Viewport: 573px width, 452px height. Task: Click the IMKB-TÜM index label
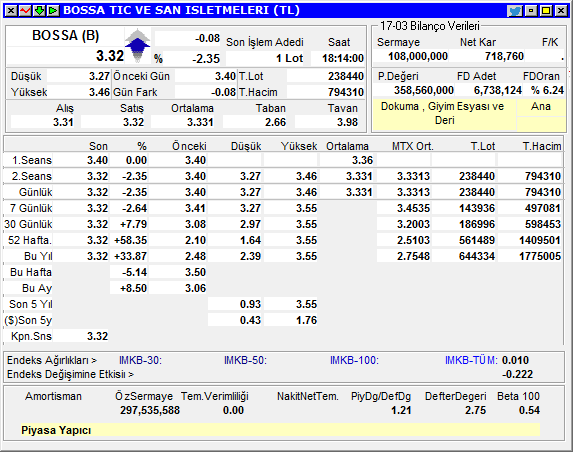pyautogui.click(x=471, y=360)
